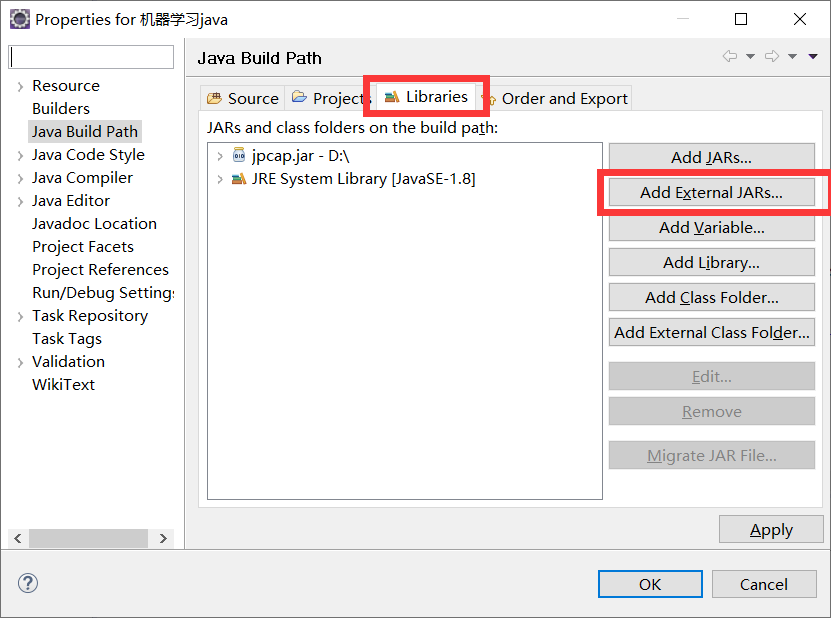Click the Add External JARs button

711,192
